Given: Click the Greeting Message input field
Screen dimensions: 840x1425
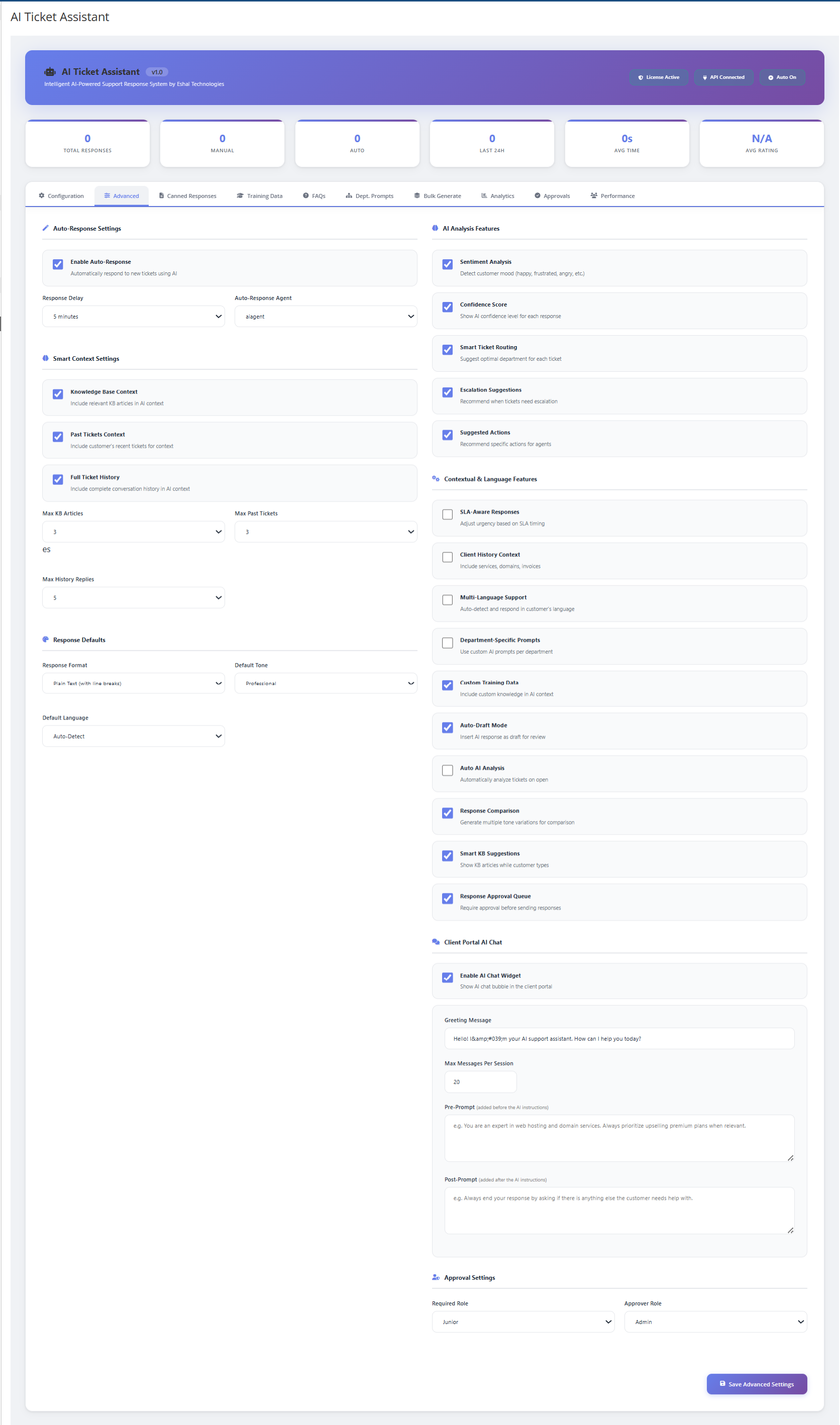Looking at the screenshot, I should pos(618,1038).
